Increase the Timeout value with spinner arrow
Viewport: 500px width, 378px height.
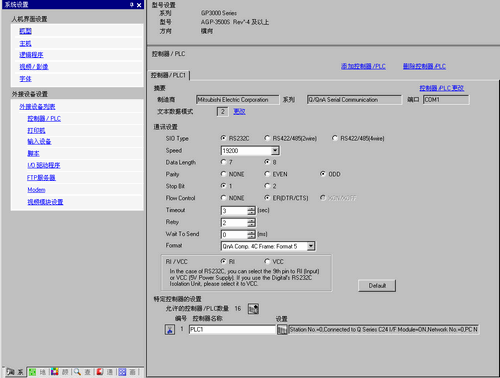tap(251, 209)
